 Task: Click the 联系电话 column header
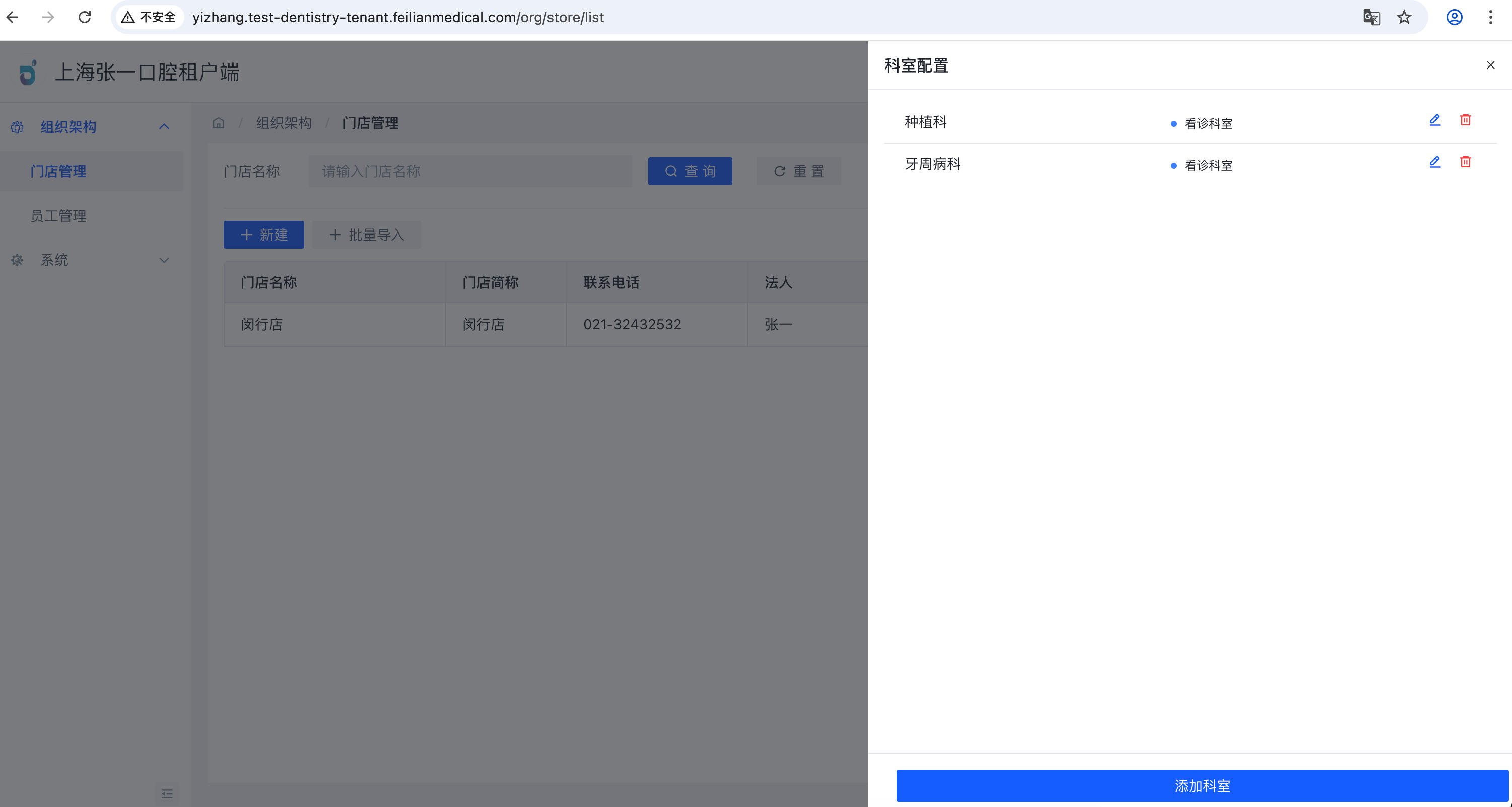click(x=657, y=282)
